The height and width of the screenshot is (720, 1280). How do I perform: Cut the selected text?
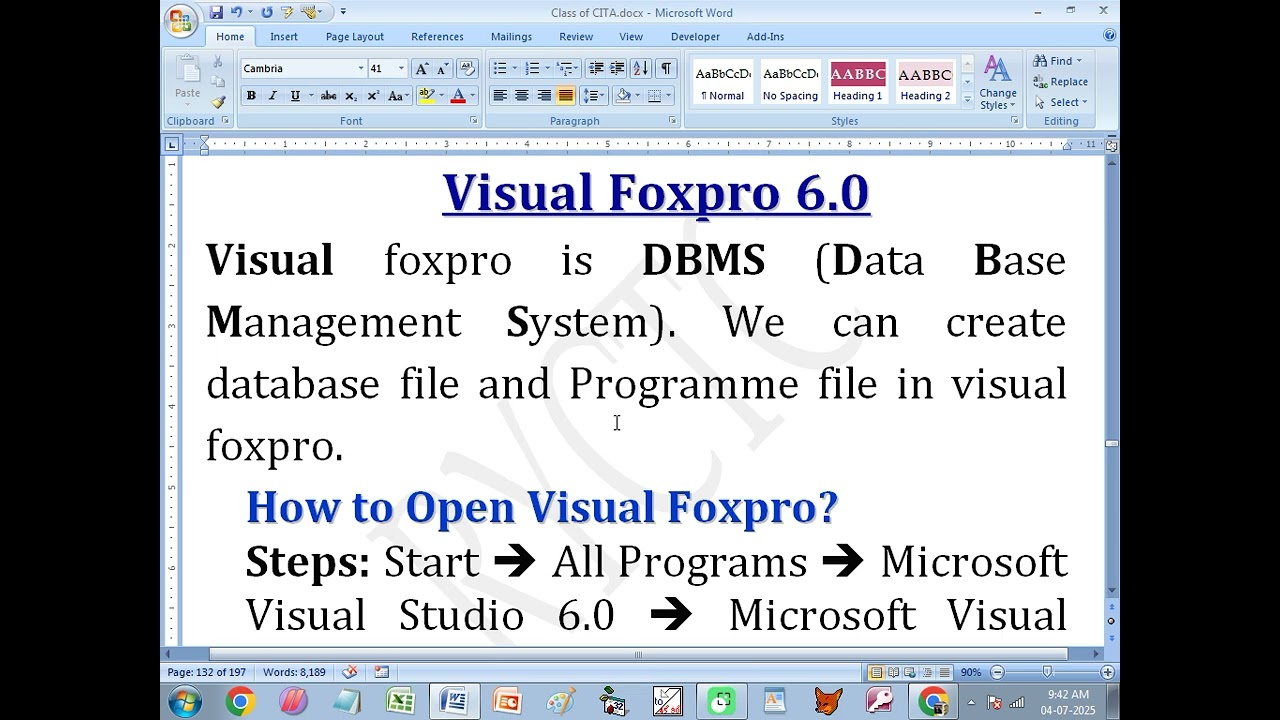tap(218, 62)
